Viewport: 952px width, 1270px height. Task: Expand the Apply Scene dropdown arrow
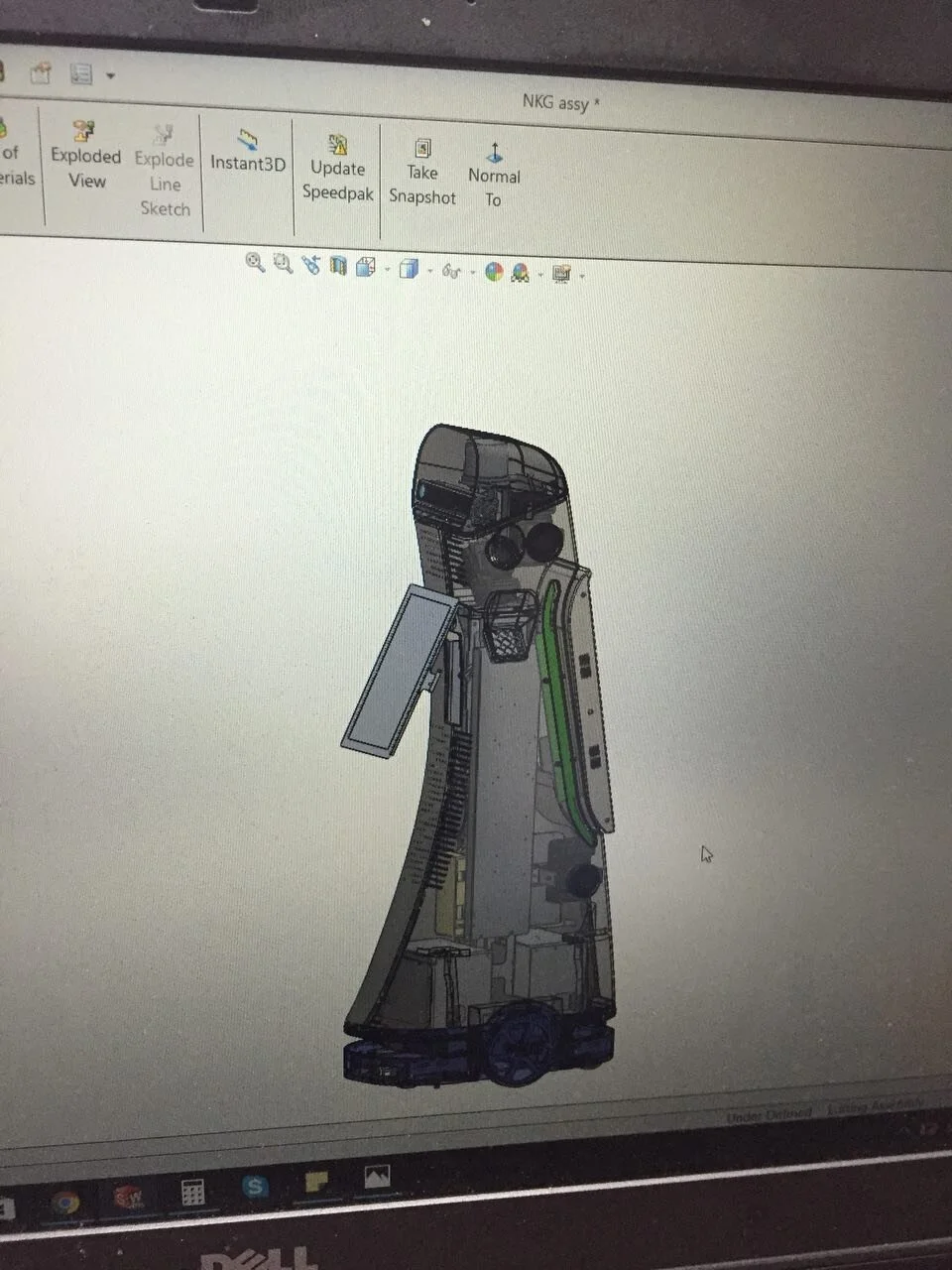(x=540, y=275)
